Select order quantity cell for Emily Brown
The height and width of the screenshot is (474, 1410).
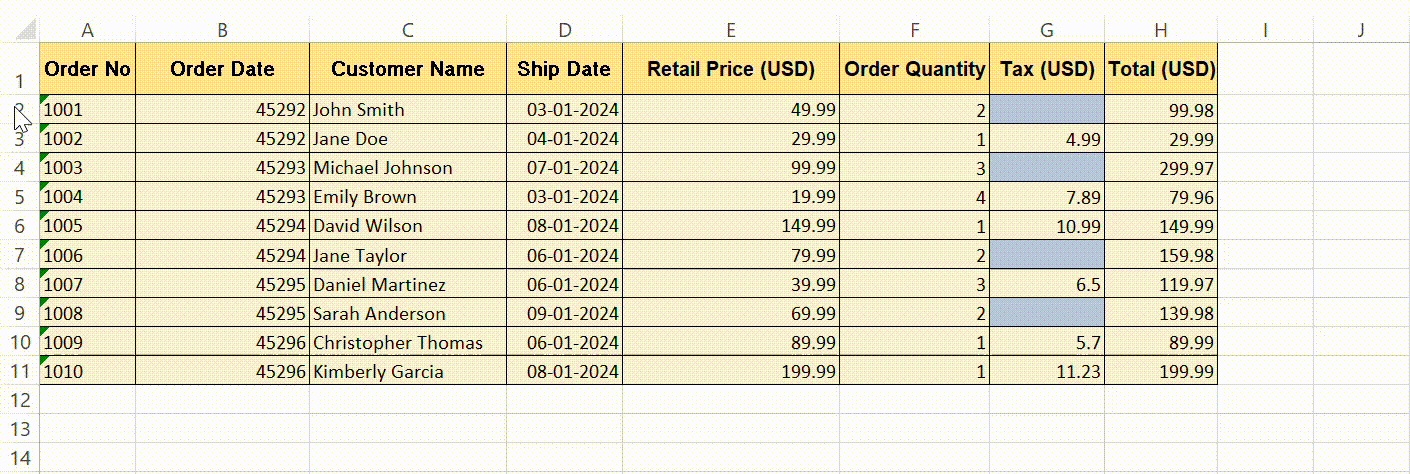pyautogui.click(x=914, y=197)
